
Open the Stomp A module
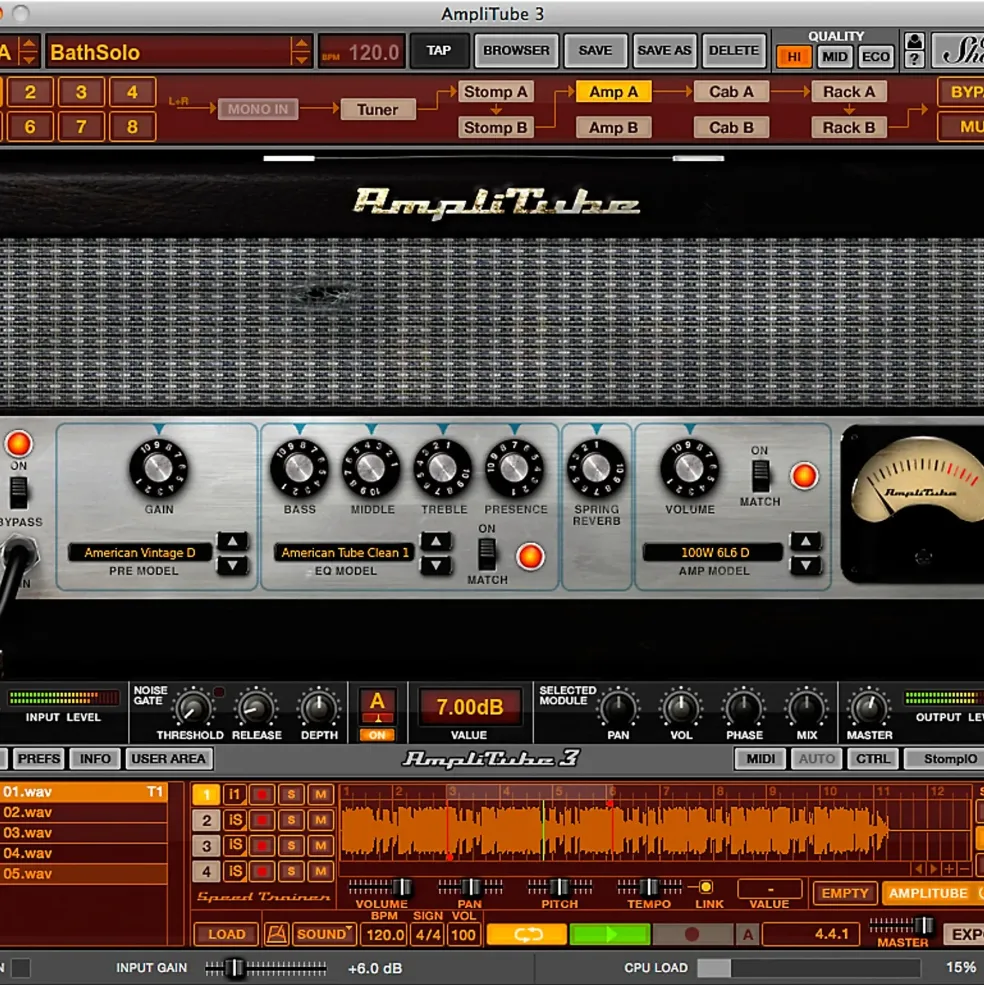pos(495,92)
